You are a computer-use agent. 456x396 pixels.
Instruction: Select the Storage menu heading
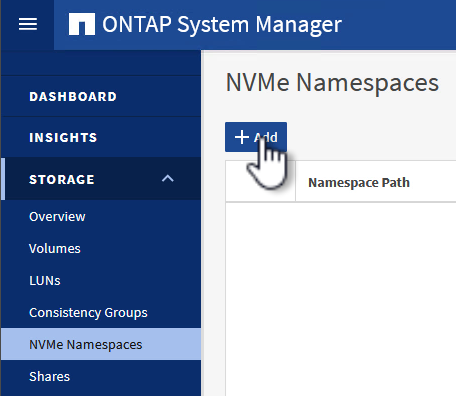[x=62, y=179]
